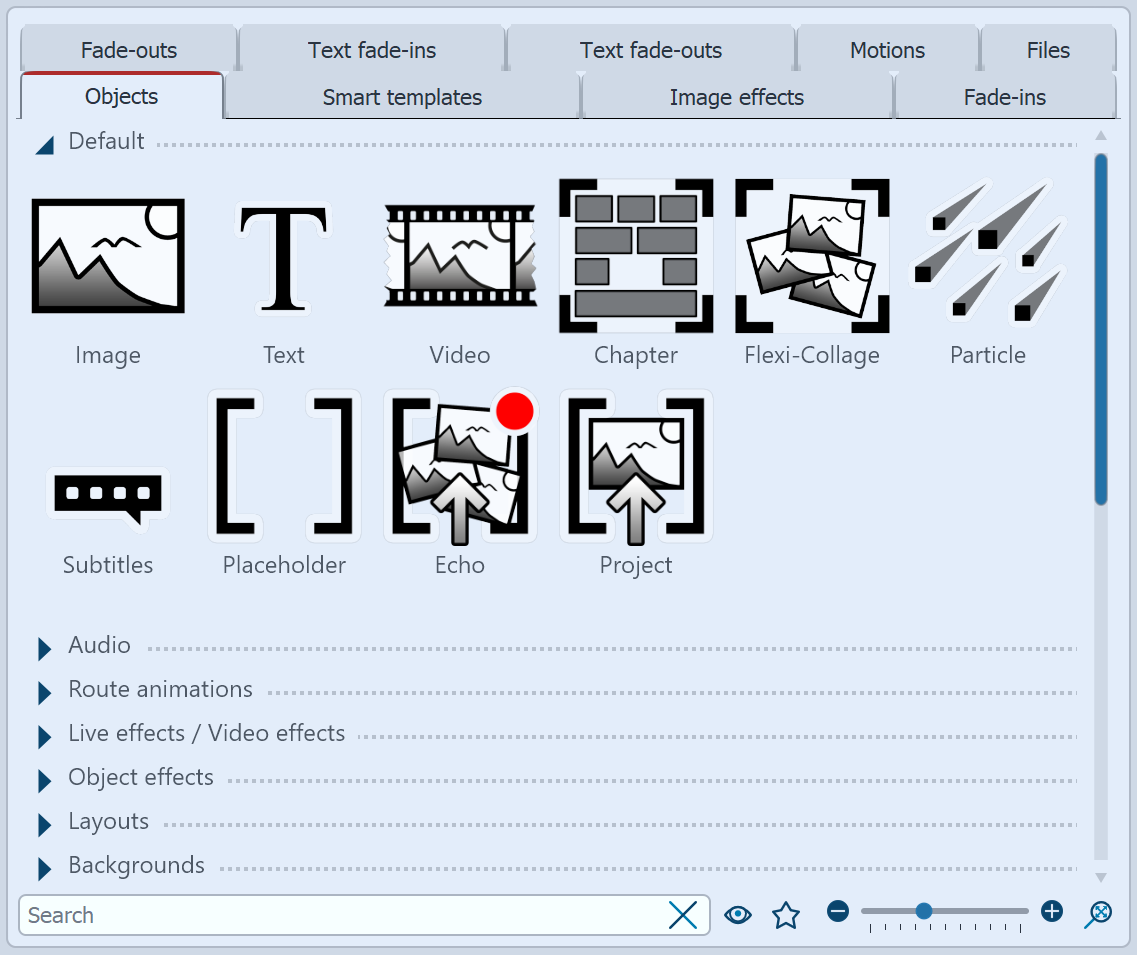Toggle the favorites star filter
The image size is (1137, 955).
coord(786,914)
